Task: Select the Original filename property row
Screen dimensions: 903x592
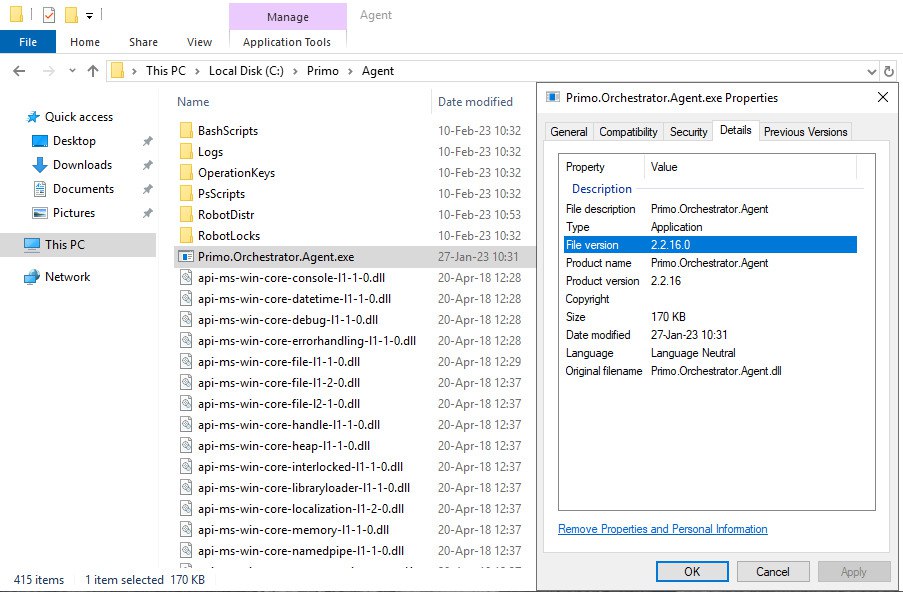Action: [x=710, y=371]
